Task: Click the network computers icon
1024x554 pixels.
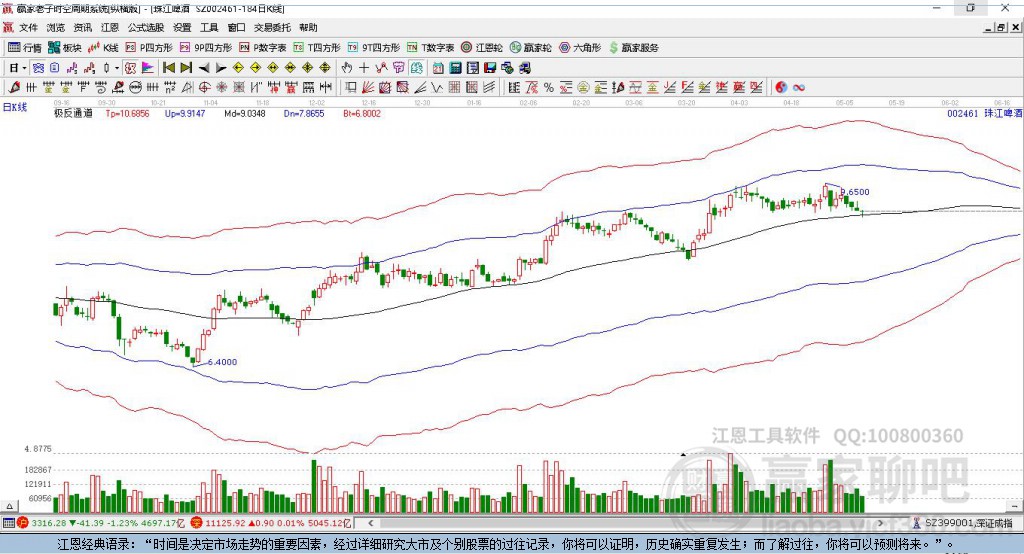Action: [x=507, y=68]
